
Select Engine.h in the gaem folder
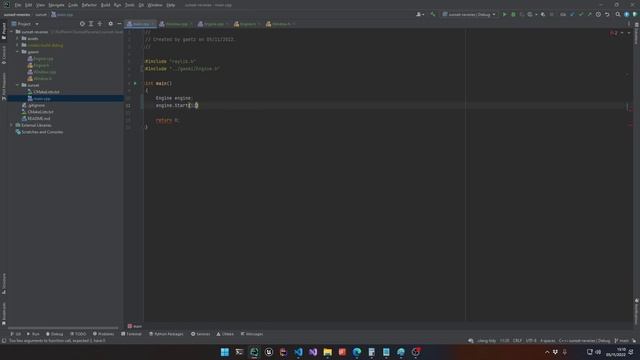coord(38,65)
